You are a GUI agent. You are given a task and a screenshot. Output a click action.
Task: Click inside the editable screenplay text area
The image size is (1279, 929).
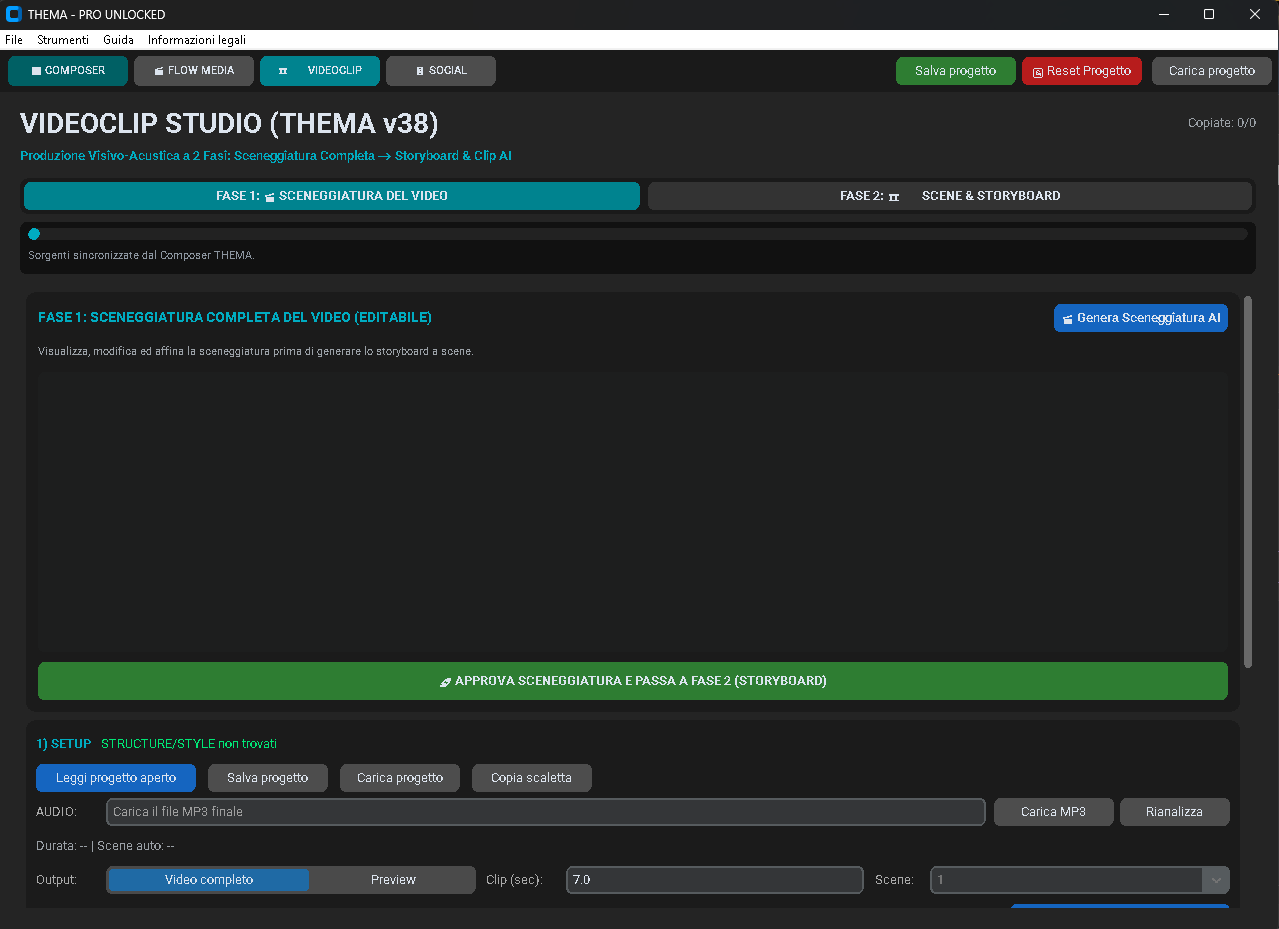tap(633, 513)
